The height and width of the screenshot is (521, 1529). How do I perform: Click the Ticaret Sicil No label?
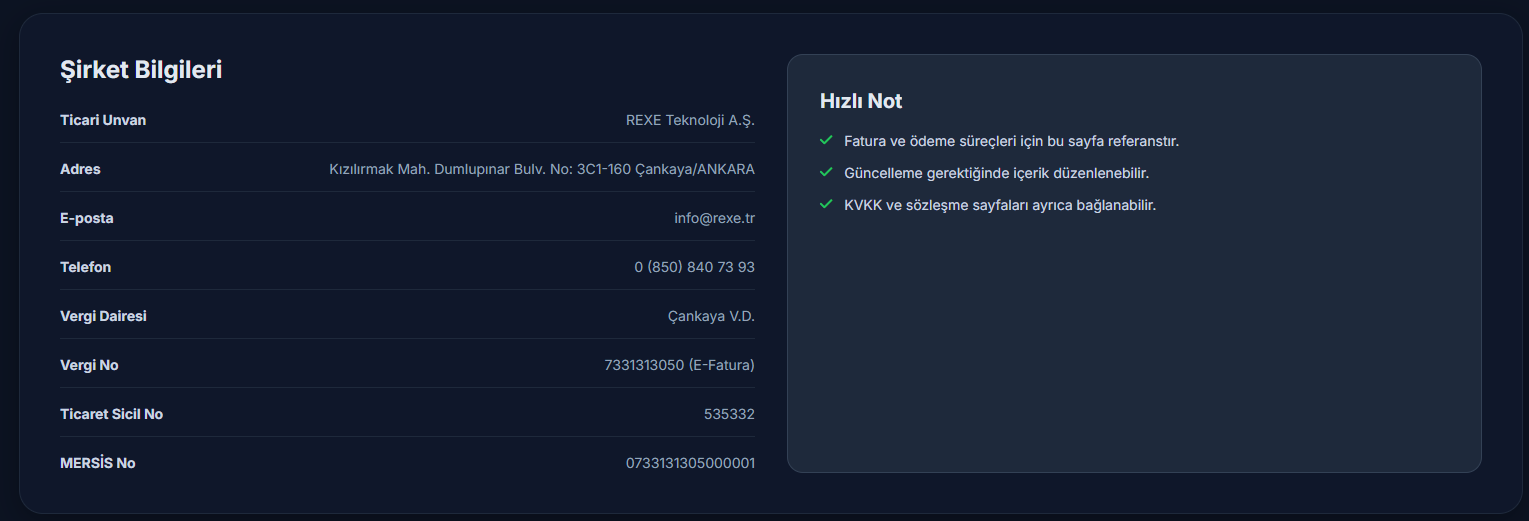coord(111,414)
